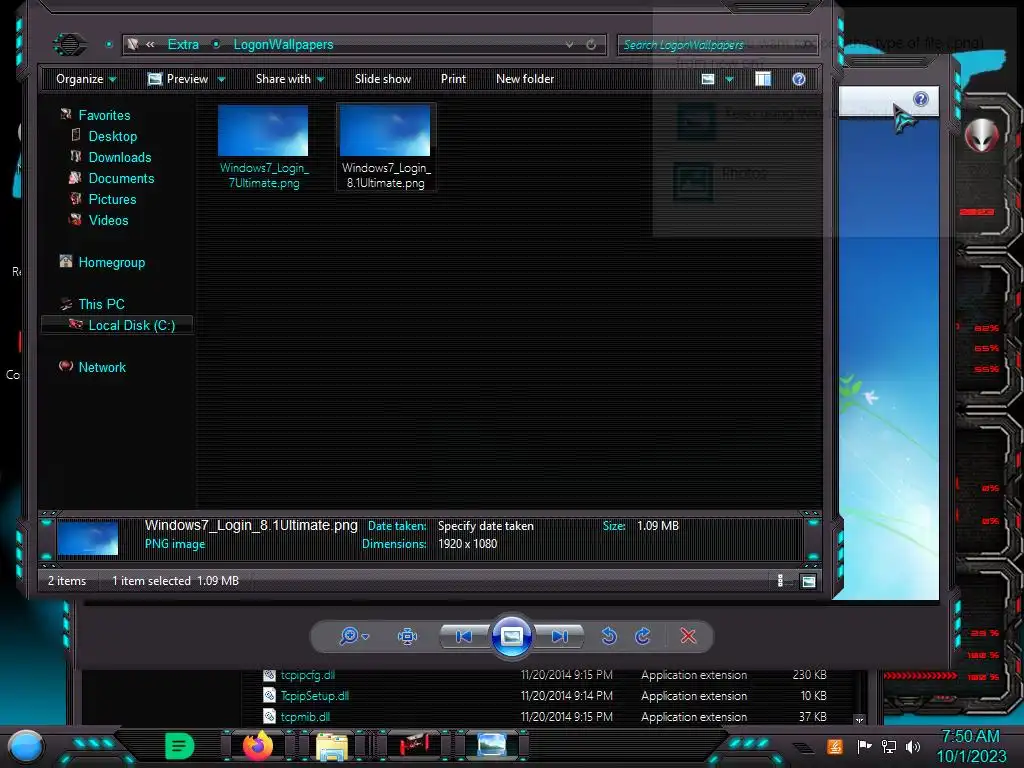Select tcpipcfg.dll in background file list
Screen dimensions: 1024x768
tap(308, 675)
